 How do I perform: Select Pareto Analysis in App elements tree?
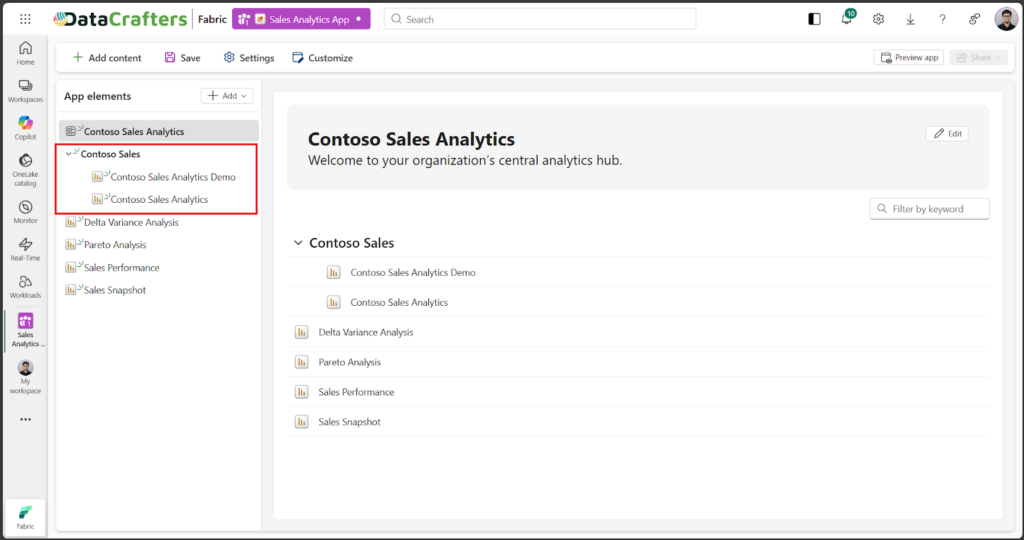114,245
